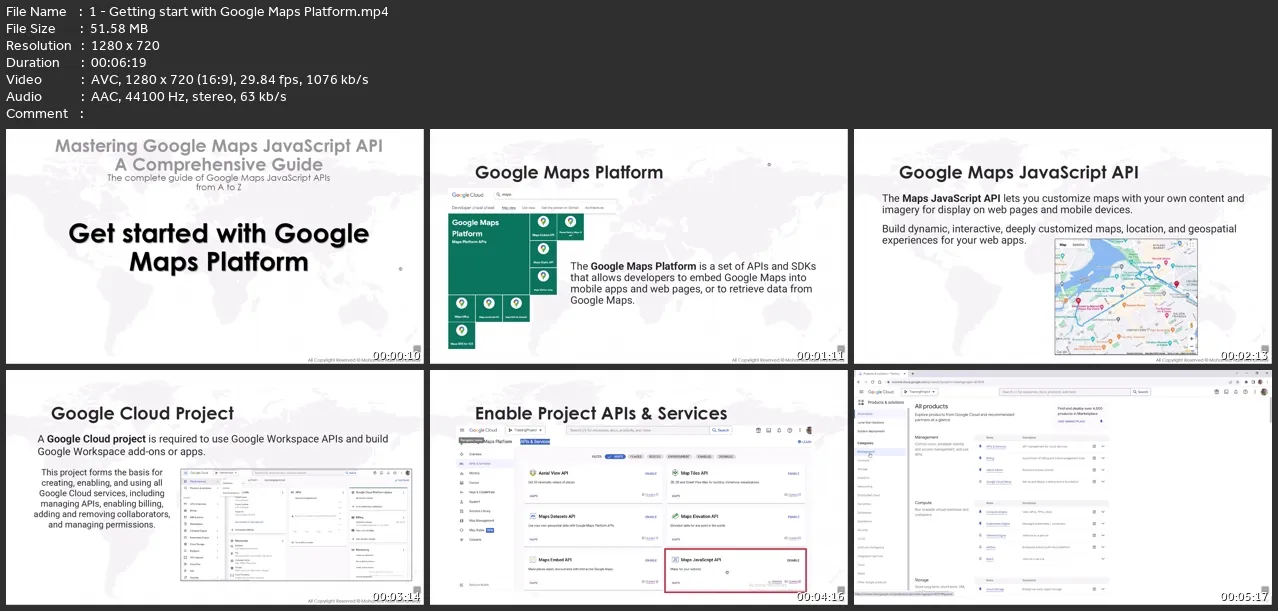Click the 00:01:11 timestamp marker

(x=821, y=355)
